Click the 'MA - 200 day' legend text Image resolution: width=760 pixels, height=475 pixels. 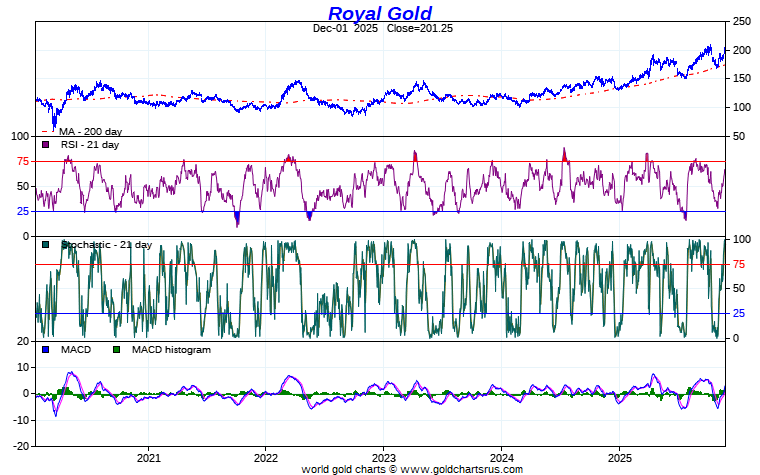pos(90,131)
